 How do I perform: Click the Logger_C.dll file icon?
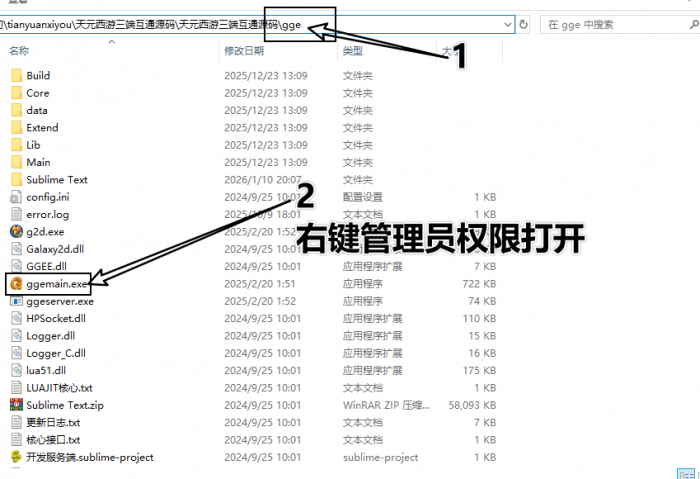tap(16, 353)
